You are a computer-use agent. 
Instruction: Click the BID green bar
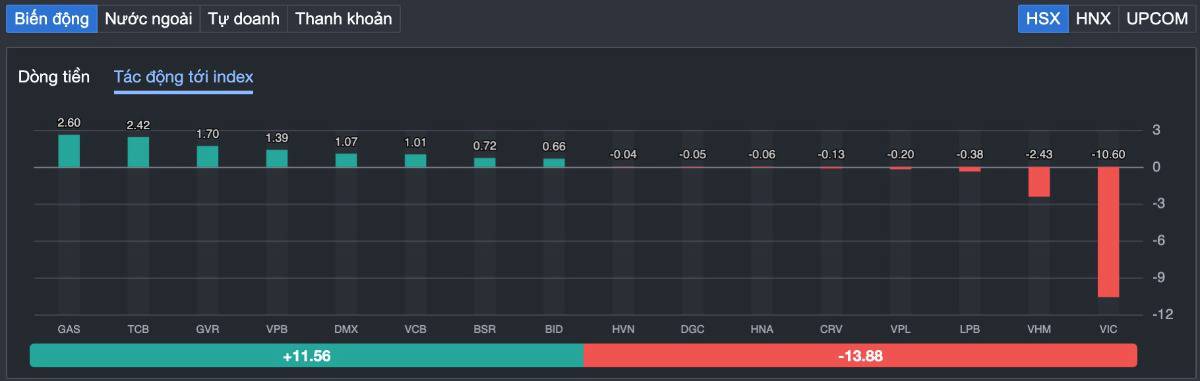pos(554,163)
